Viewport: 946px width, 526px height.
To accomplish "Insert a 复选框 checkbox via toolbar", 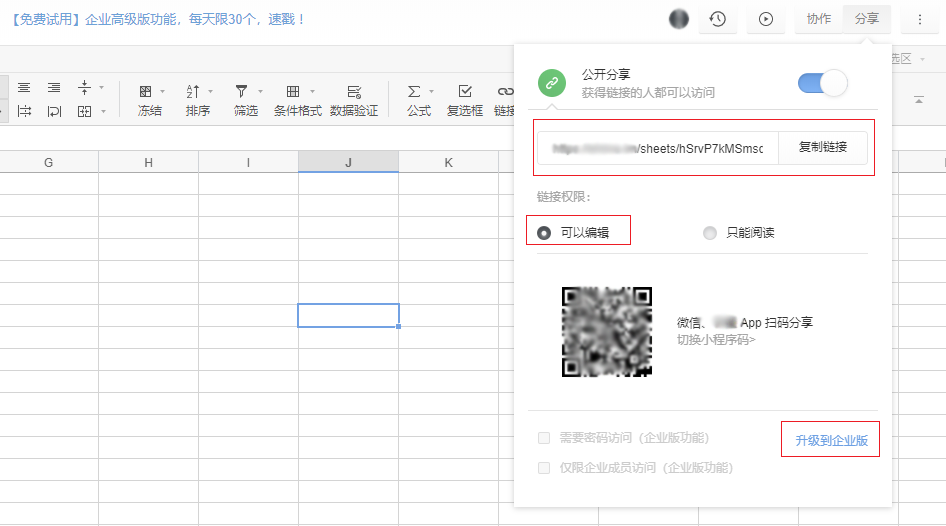I will click(x=465, y=92).
